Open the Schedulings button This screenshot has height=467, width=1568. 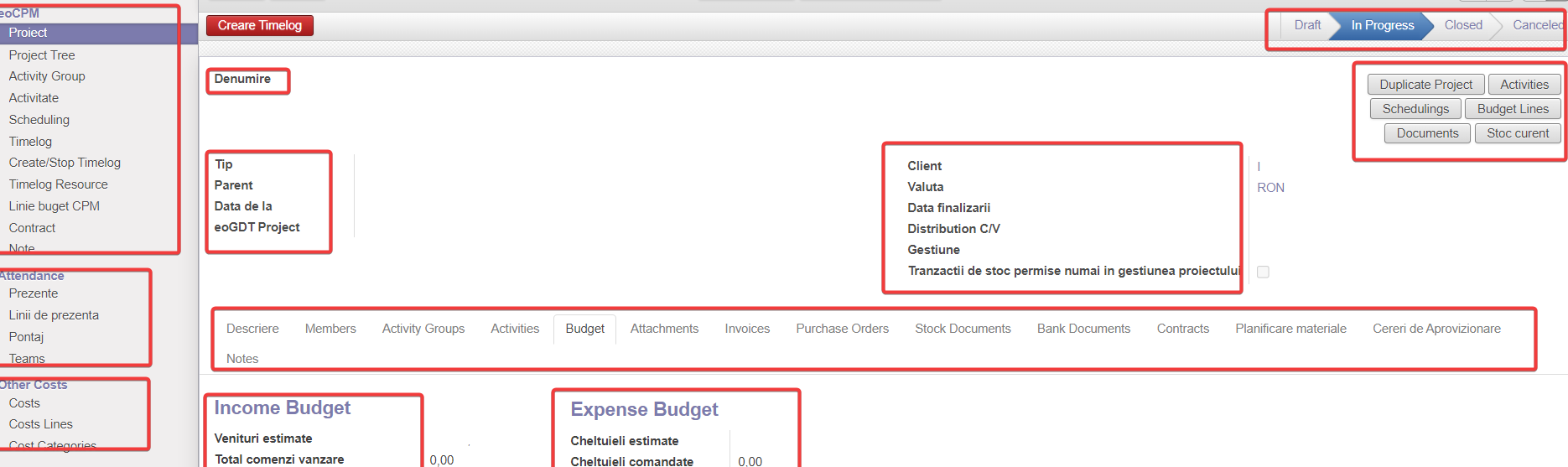pyautogui.click(x=1415, y=109)
